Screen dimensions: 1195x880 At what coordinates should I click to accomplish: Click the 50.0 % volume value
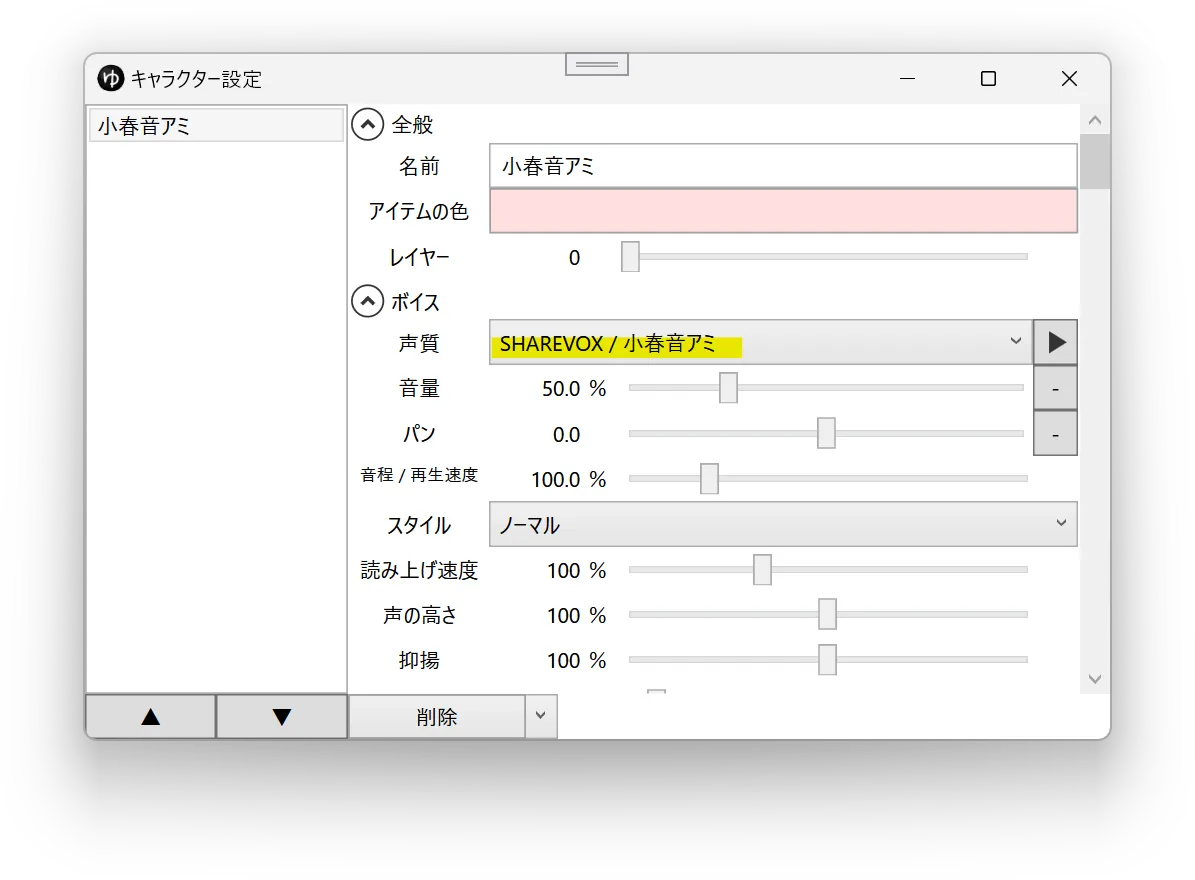click(574, 389)
